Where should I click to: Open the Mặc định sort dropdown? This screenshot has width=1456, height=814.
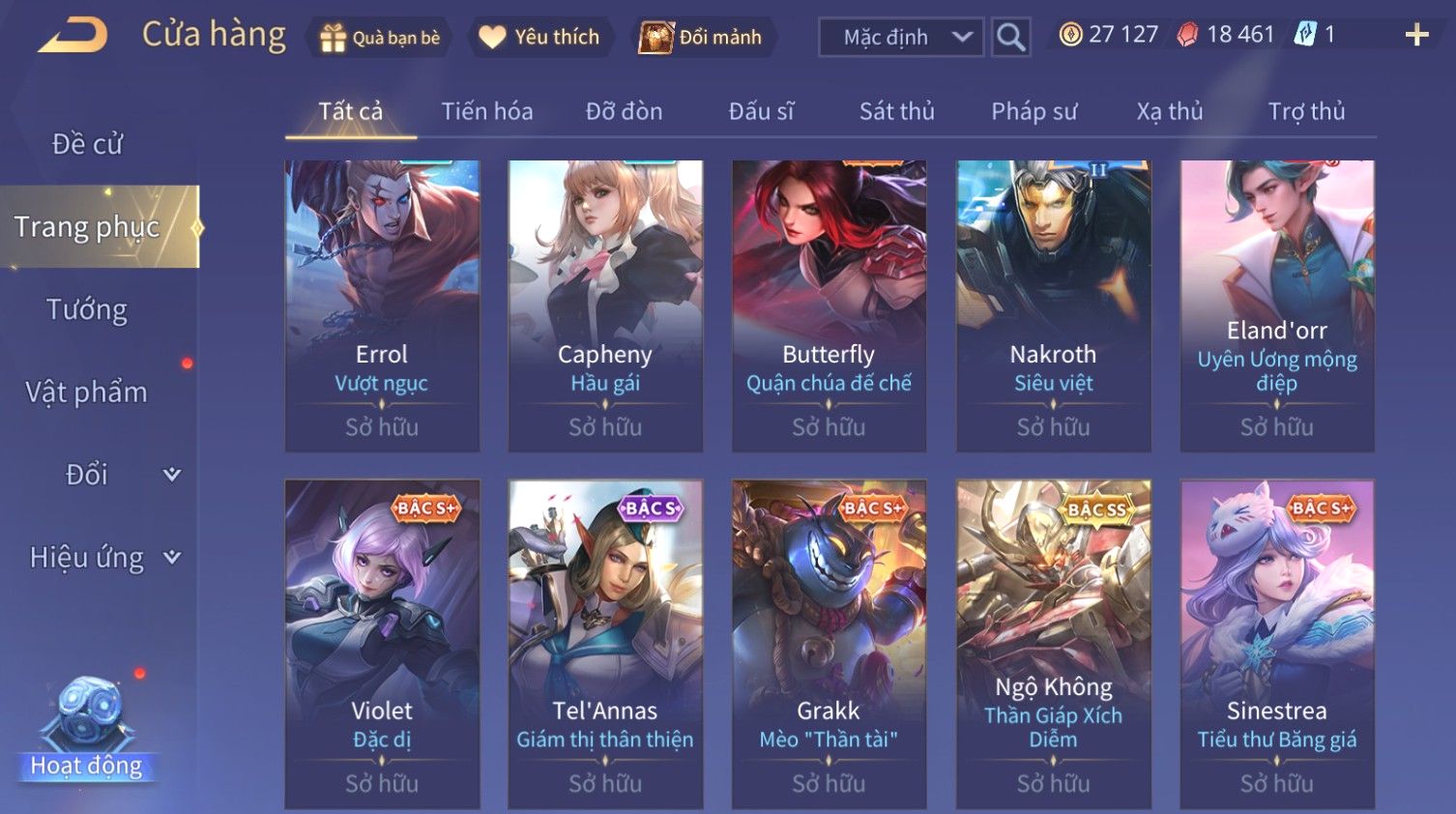(901, 37)
